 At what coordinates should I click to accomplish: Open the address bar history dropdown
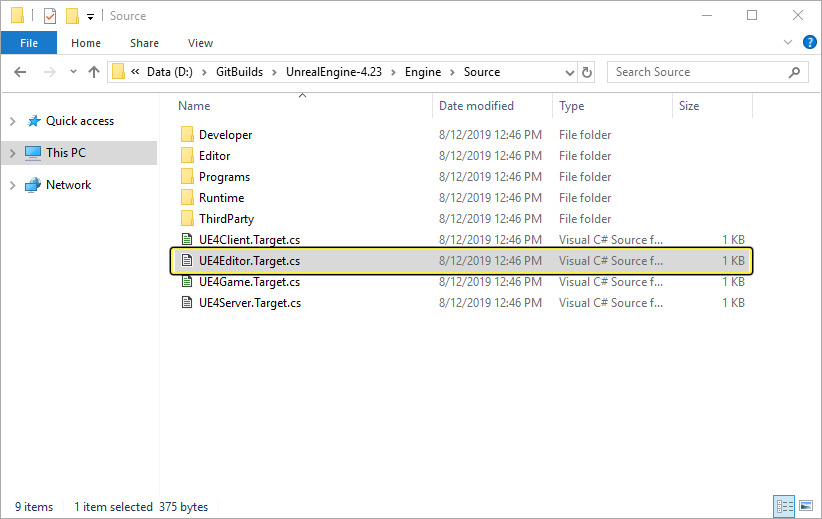pos(569,72)
